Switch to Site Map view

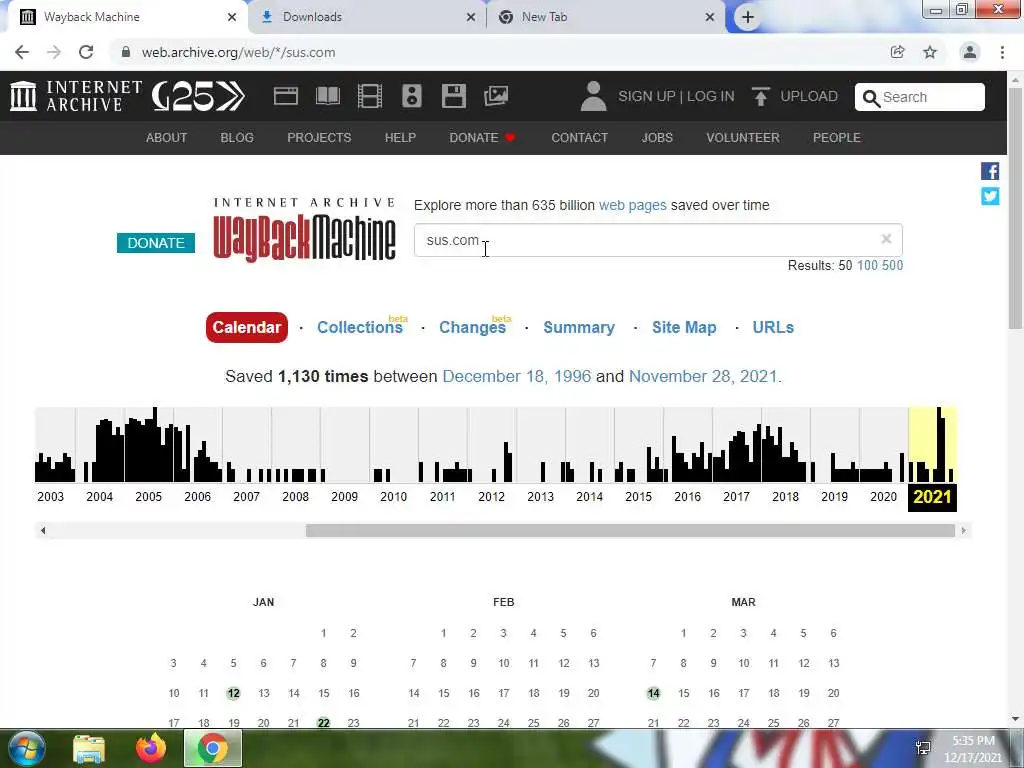click(684, 327)
